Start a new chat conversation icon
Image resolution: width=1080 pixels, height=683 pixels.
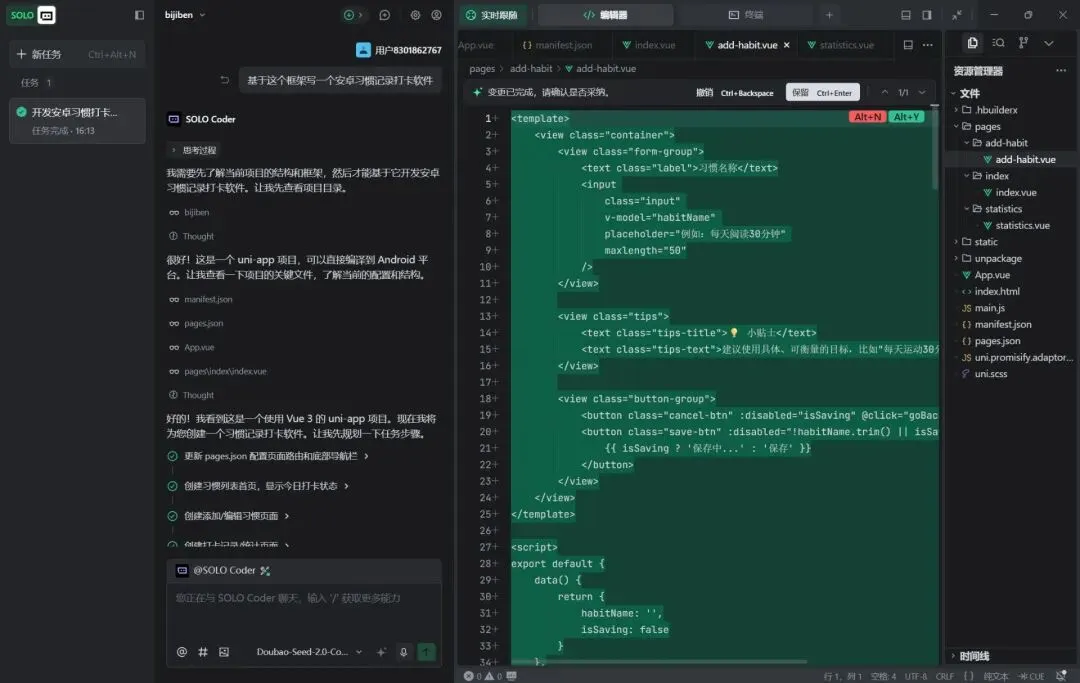click(x=384, y=15)
